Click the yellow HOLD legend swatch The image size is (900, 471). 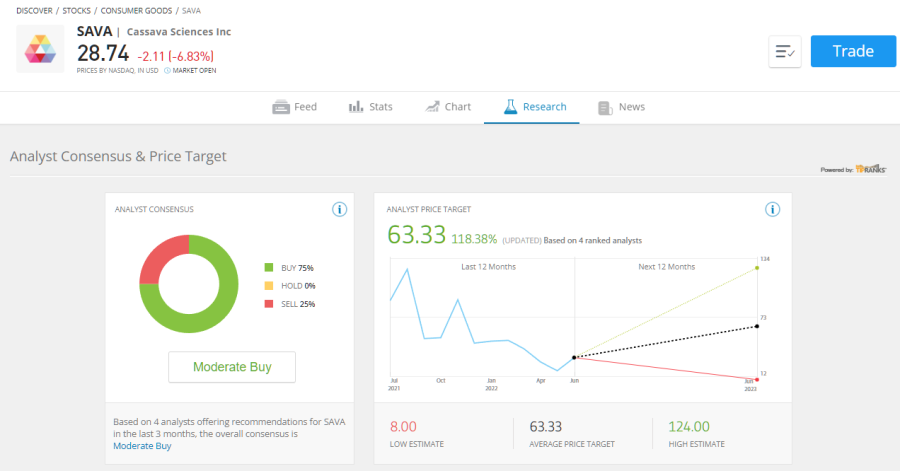269,286
